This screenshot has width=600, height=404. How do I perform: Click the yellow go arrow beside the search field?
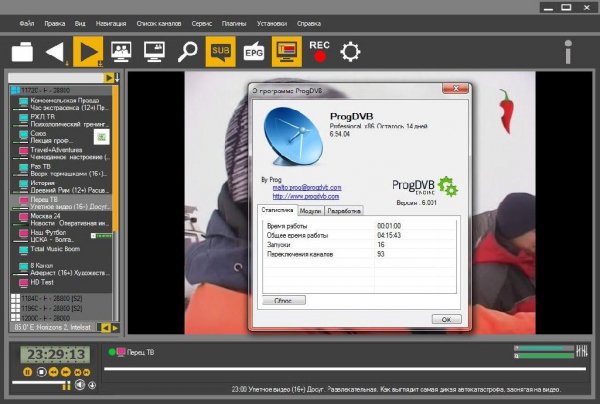pyautogui.click(x=109, y=78)
